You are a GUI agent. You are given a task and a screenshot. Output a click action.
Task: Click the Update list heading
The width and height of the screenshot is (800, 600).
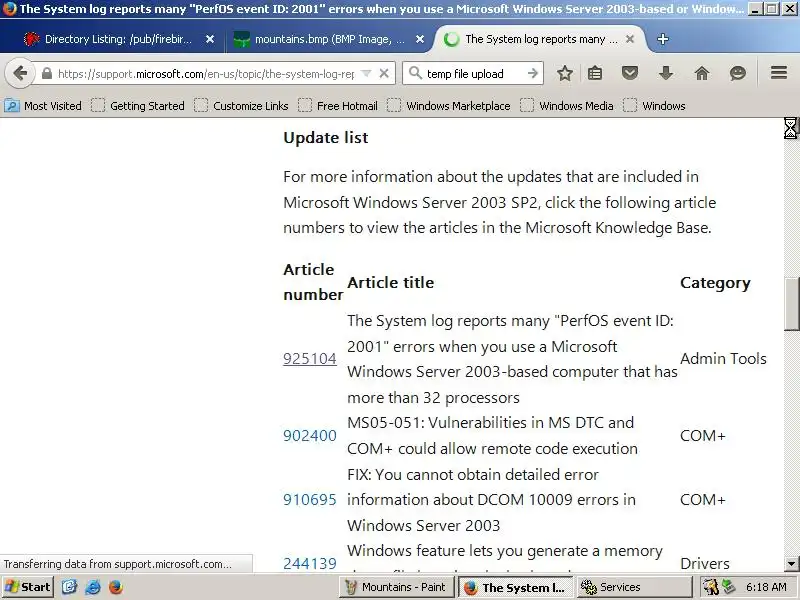point(326,138)
